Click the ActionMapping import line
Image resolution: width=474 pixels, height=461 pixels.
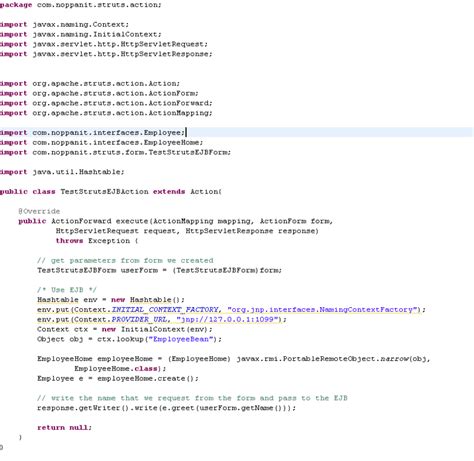[x=106, y=113]
